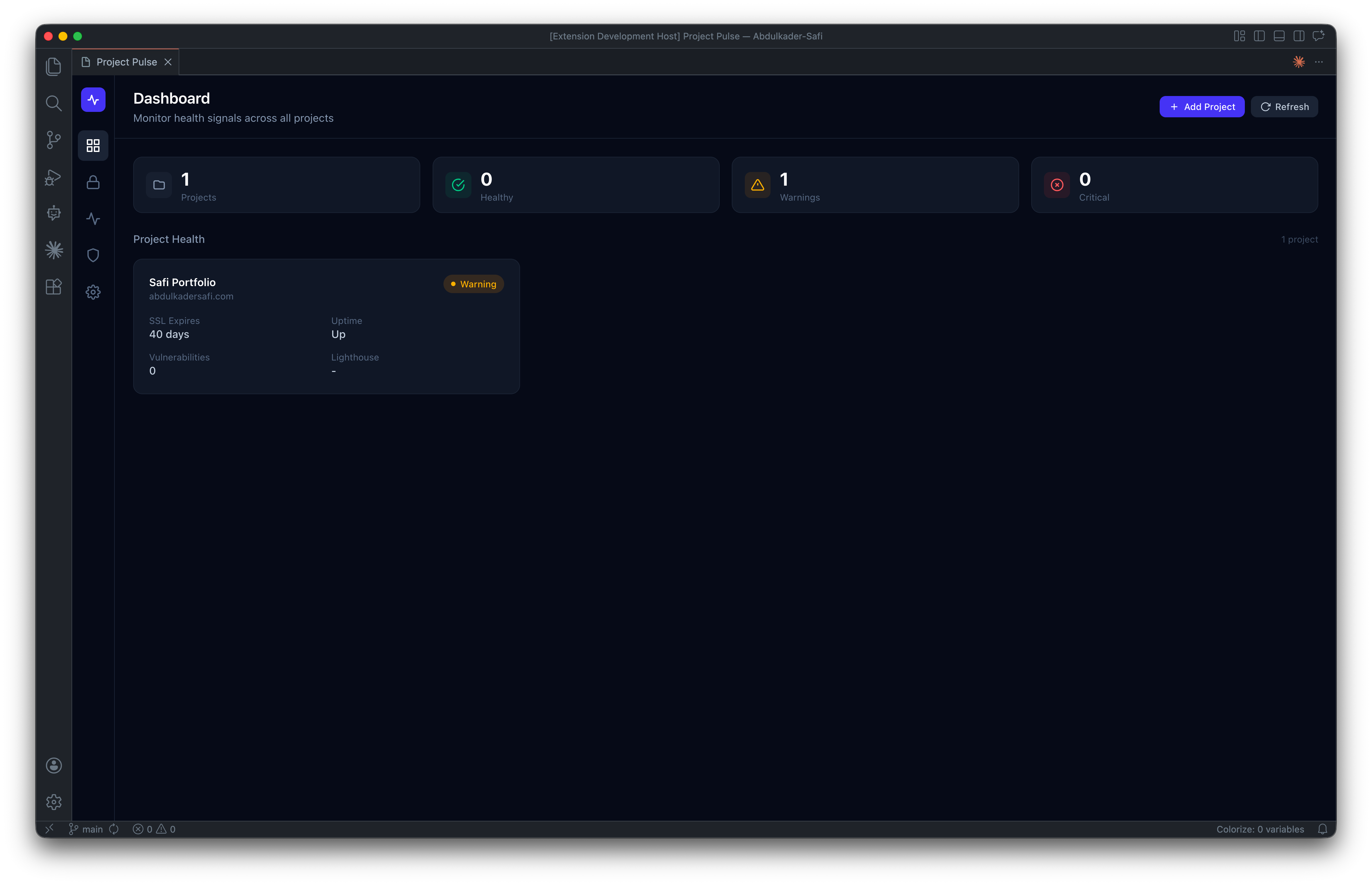Toggle the primary sidebar layout control

coord(1259,36)
